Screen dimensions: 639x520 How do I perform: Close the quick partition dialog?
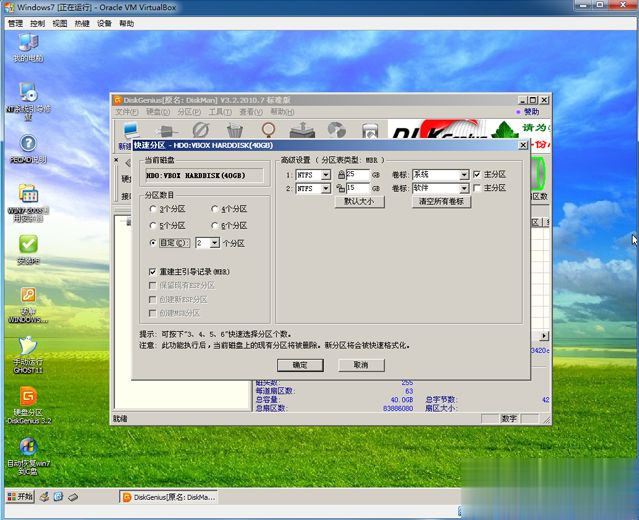point(523,145)
